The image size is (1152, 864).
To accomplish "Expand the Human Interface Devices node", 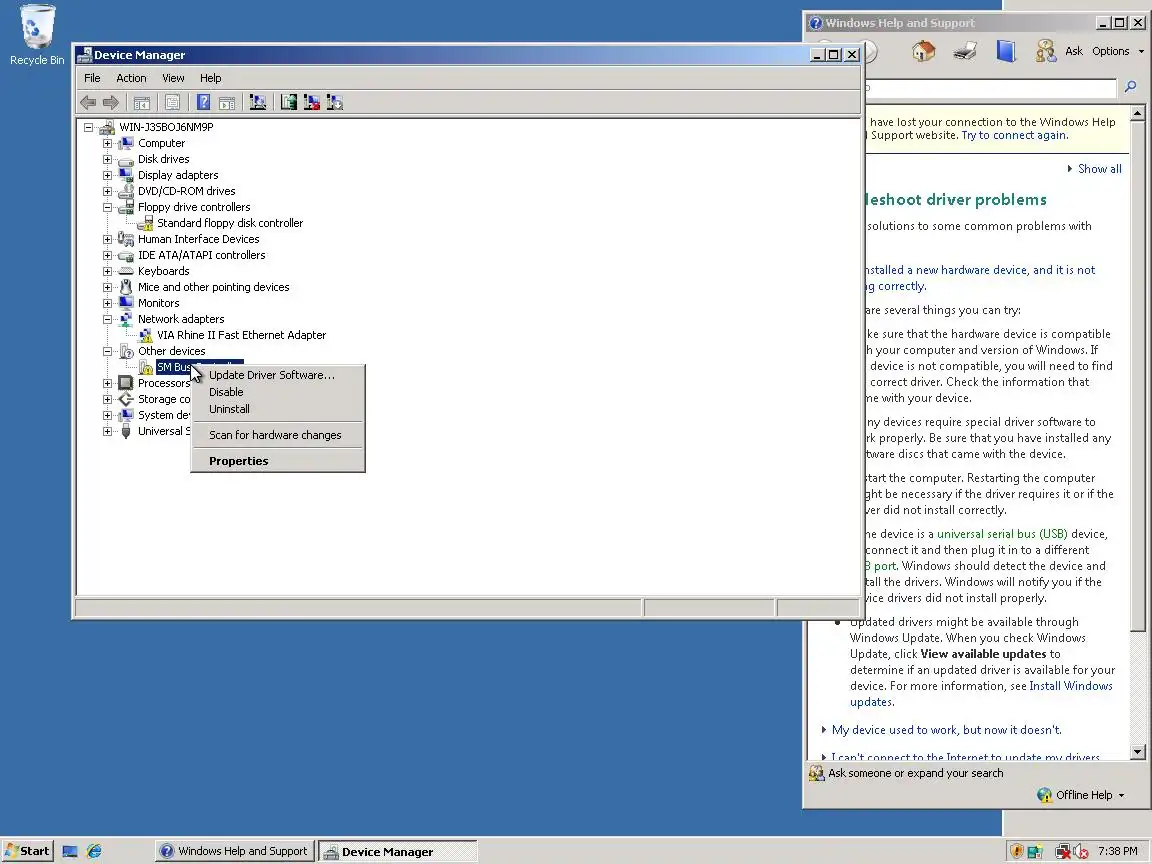I will (x=107, y=240).
